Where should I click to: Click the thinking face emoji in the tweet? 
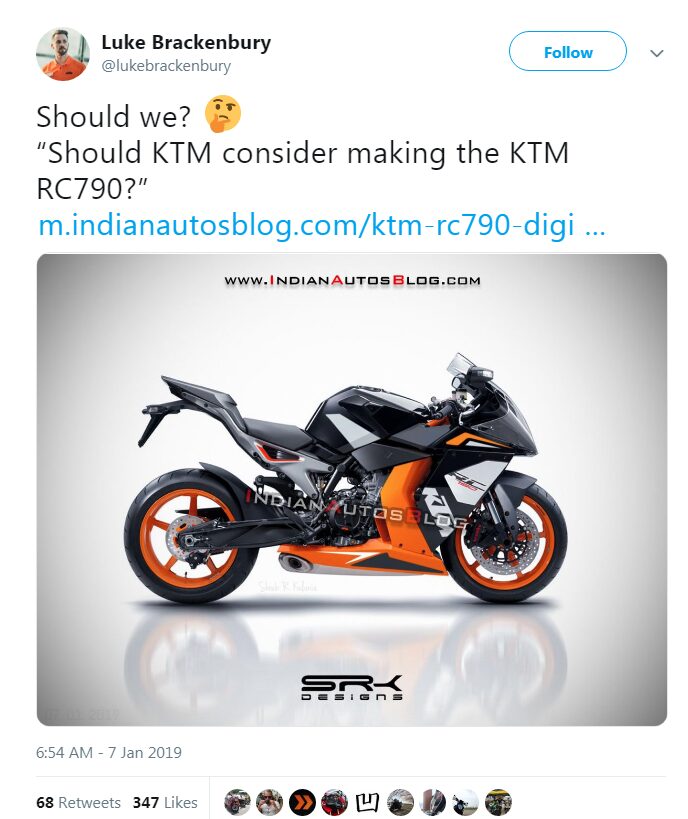click(x=223, y=113)
